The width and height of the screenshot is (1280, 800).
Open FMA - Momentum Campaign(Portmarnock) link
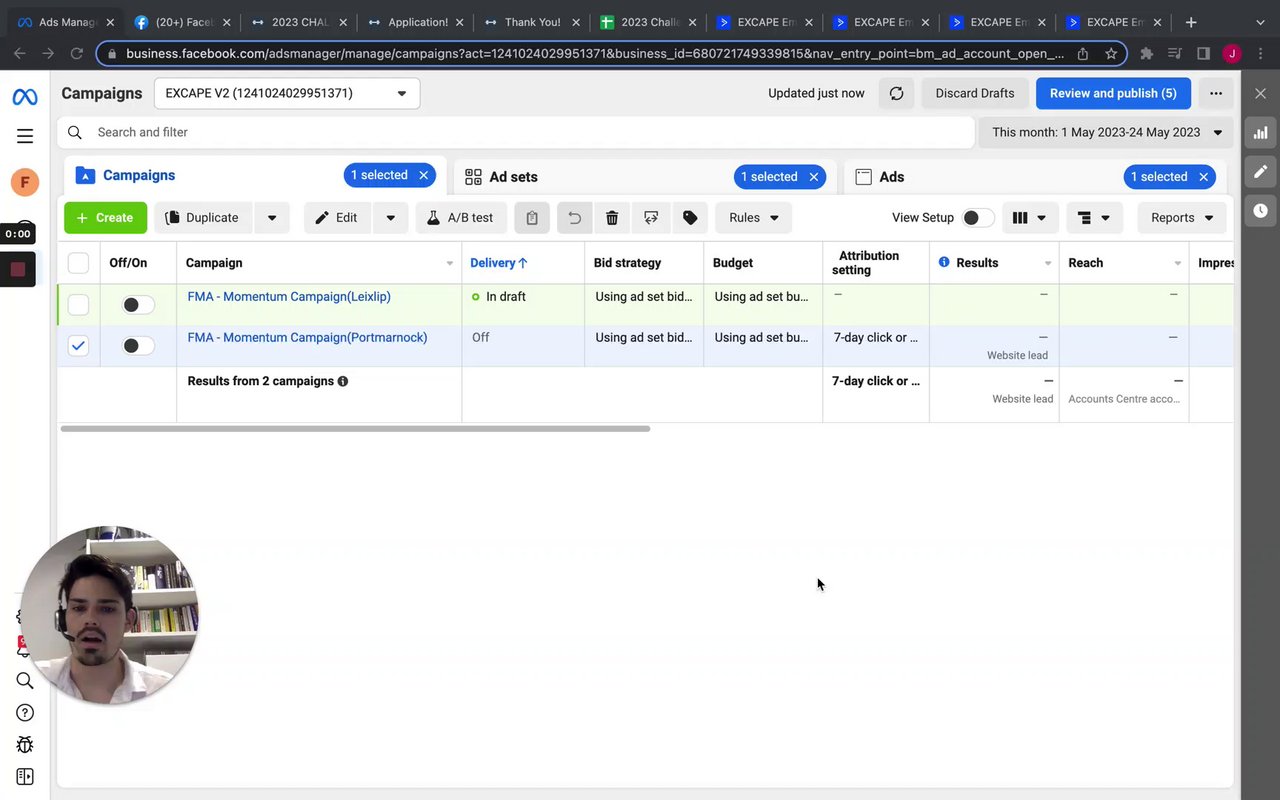point(307,338)
